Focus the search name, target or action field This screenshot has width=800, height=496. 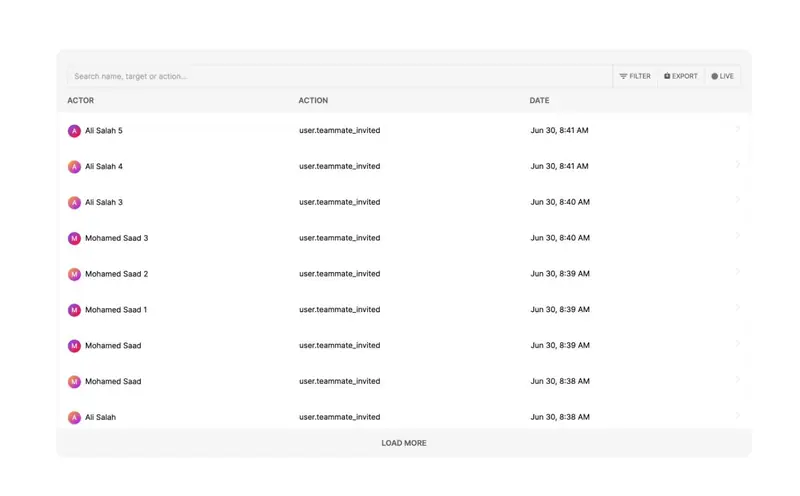coord(340,76)
